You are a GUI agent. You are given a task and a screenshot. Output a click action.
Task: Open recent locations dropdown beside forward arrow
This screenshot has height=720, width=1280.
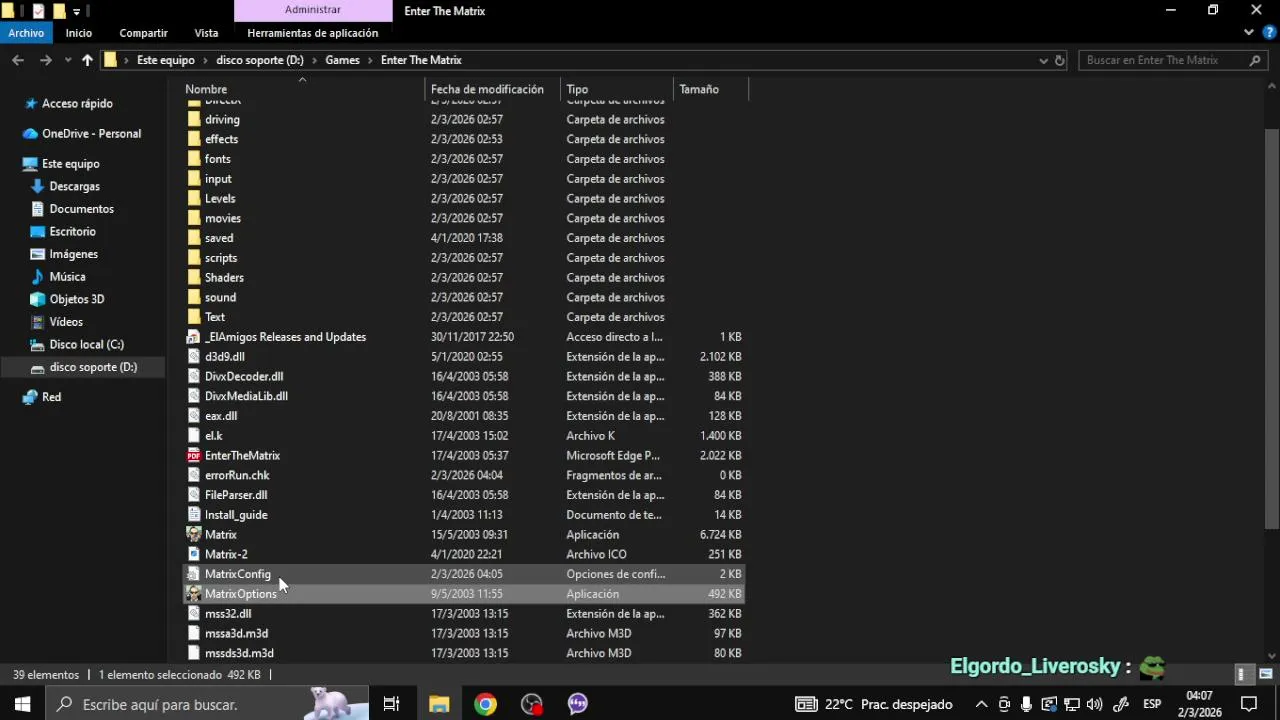click(x=66, y=60)
